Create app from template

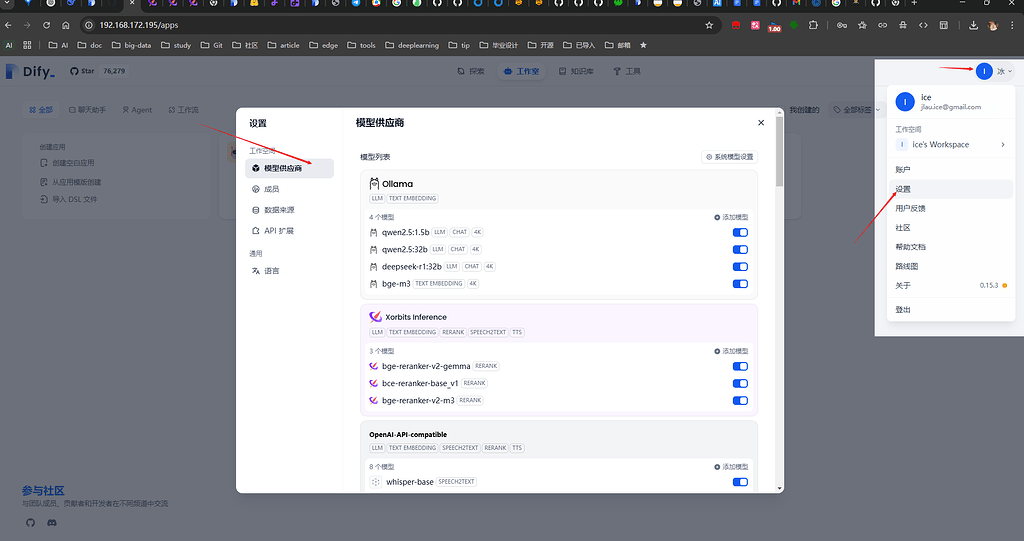click(71, 182)
